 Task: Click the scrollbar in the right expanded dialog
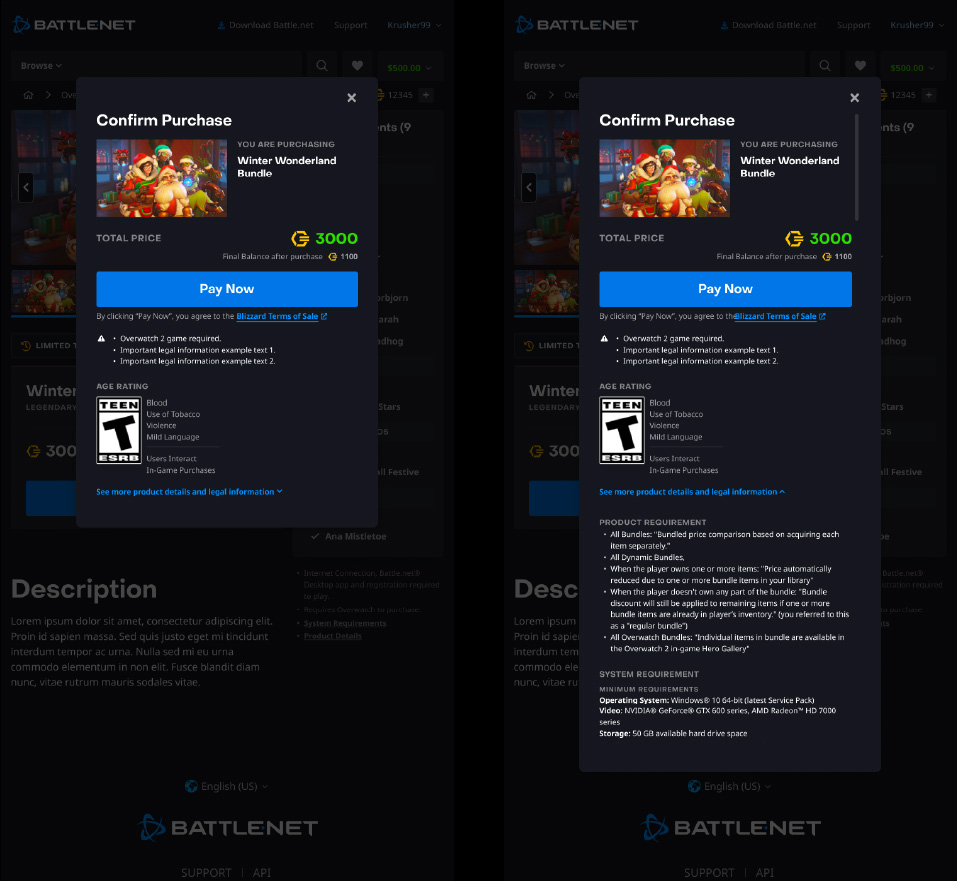[x=857, y=167]
